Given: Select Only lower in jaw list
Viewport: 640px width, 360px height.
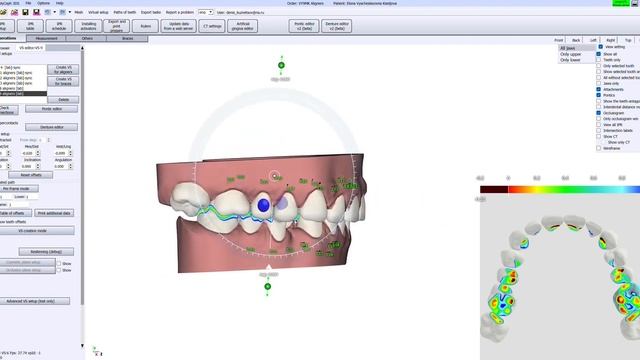Looking at the screenshot, I should [x=570, y=60].
